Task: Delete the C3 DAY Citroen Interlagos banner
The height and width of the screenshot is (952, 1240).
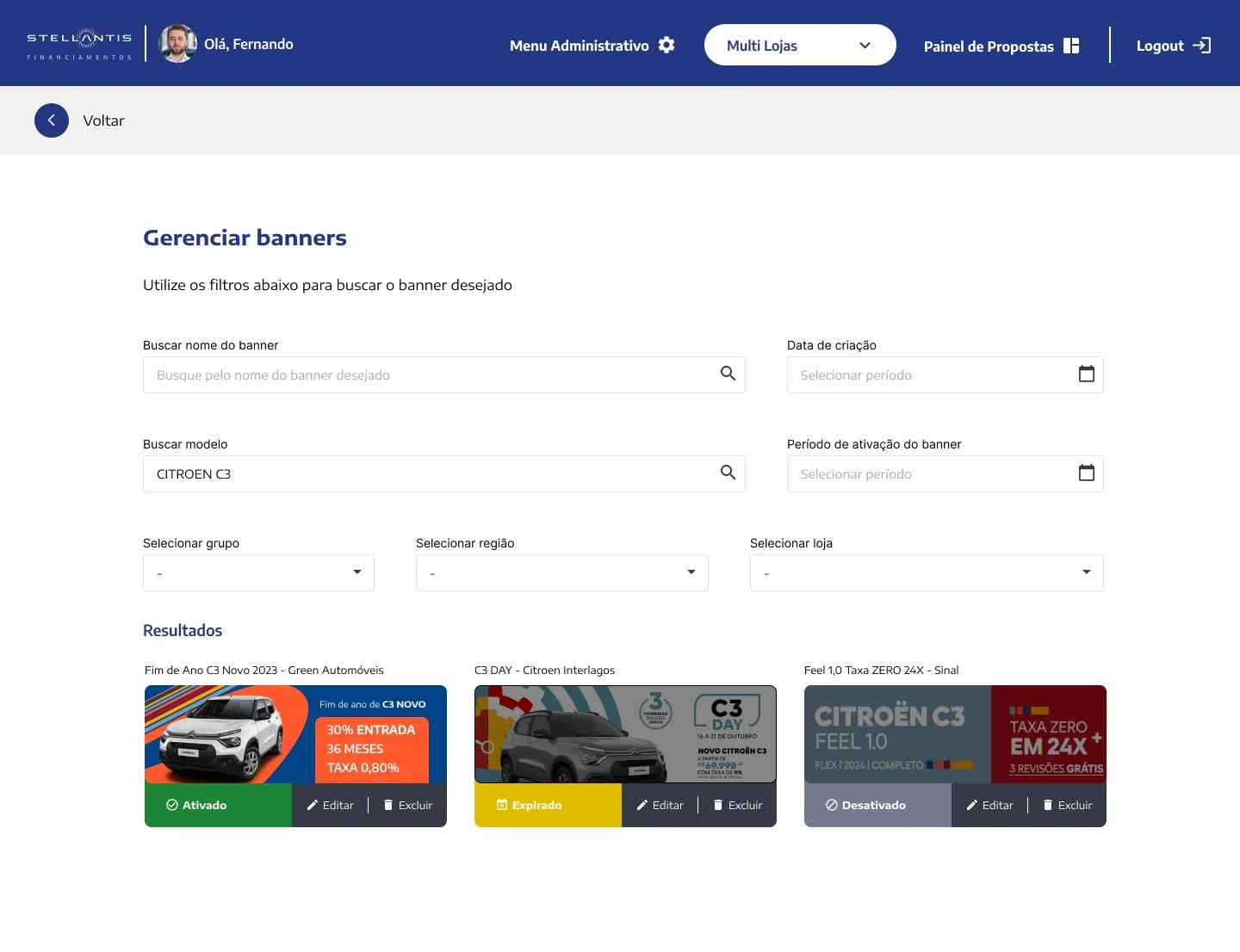Action: pos(738,805)
